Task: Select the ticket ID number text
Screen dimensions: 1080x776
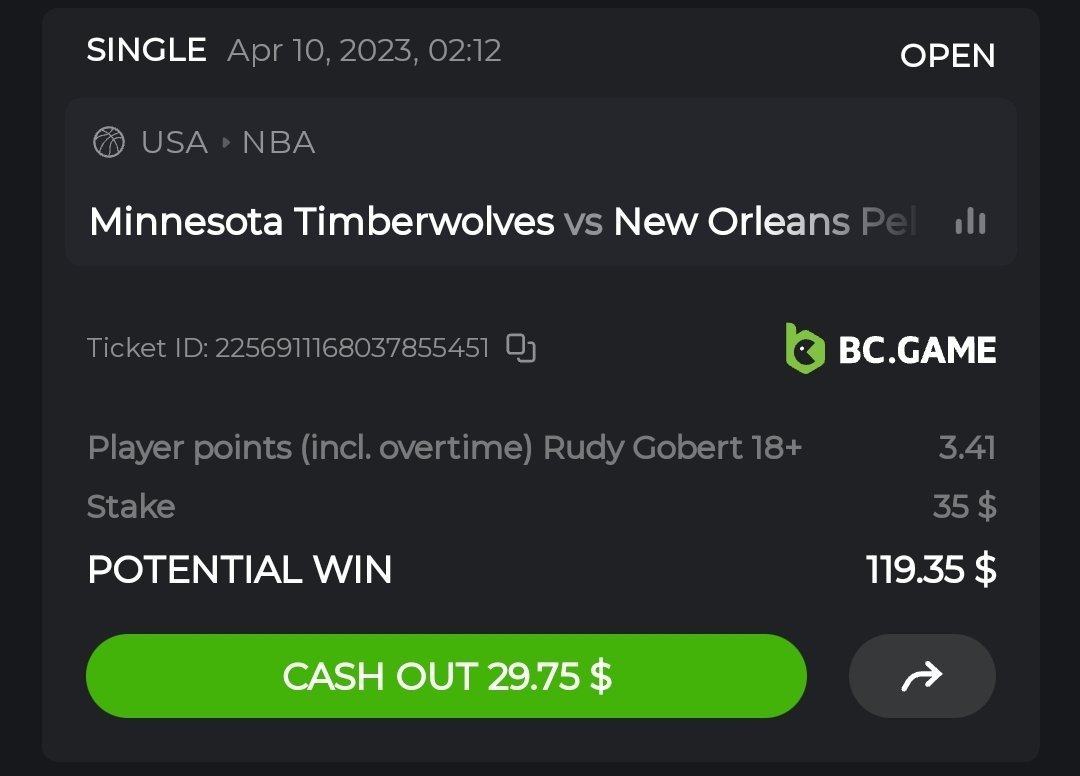Action: 352,348
